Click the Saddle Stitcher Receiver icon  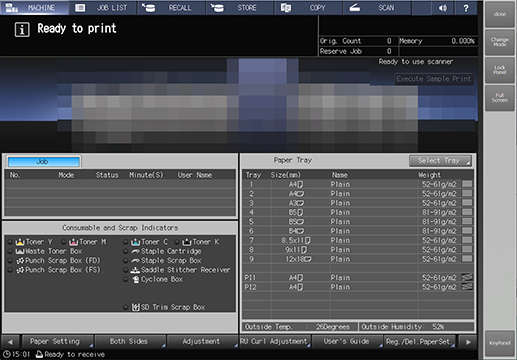click(135, 270)
